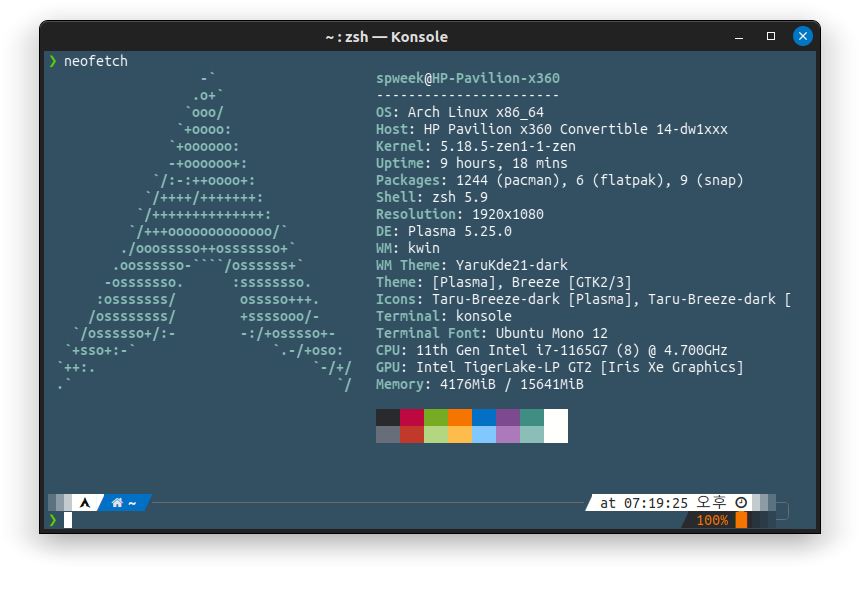The image size is (860, 589).
Task: Click the orange battery indicator block
Action: 741,520
